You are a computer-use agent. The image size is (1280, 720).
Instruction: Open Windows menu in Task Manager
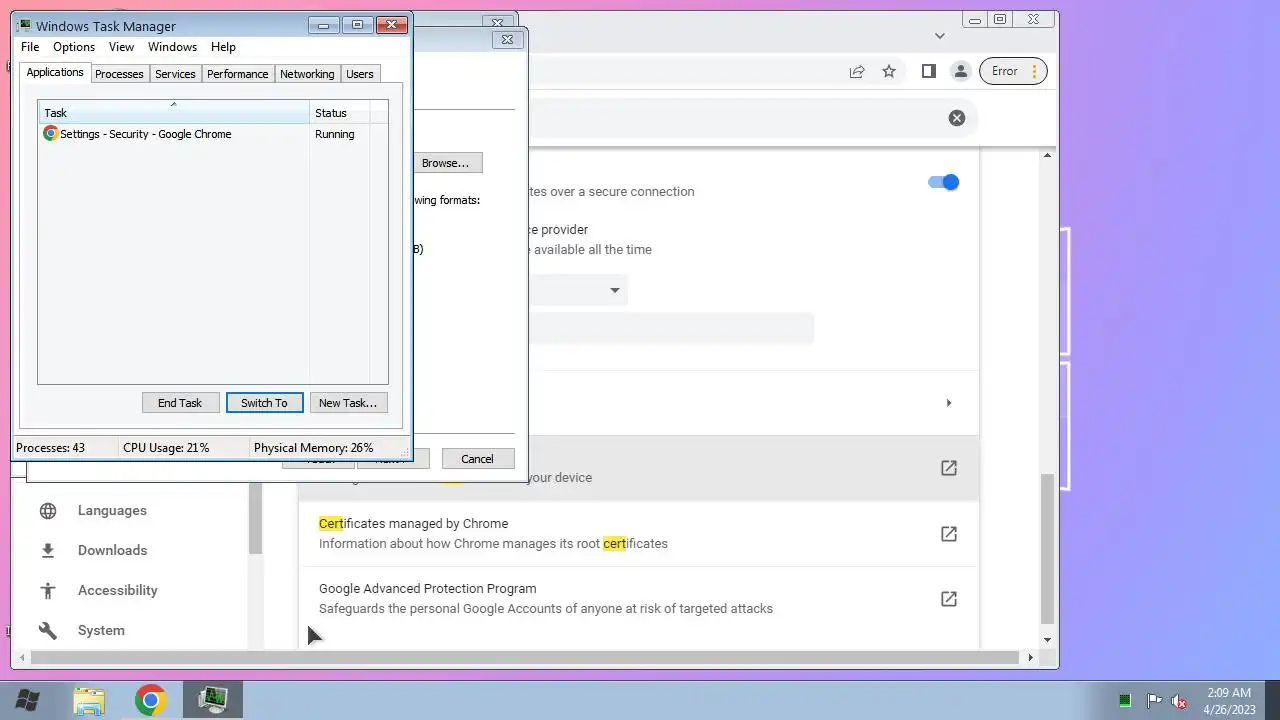point(172,47)
